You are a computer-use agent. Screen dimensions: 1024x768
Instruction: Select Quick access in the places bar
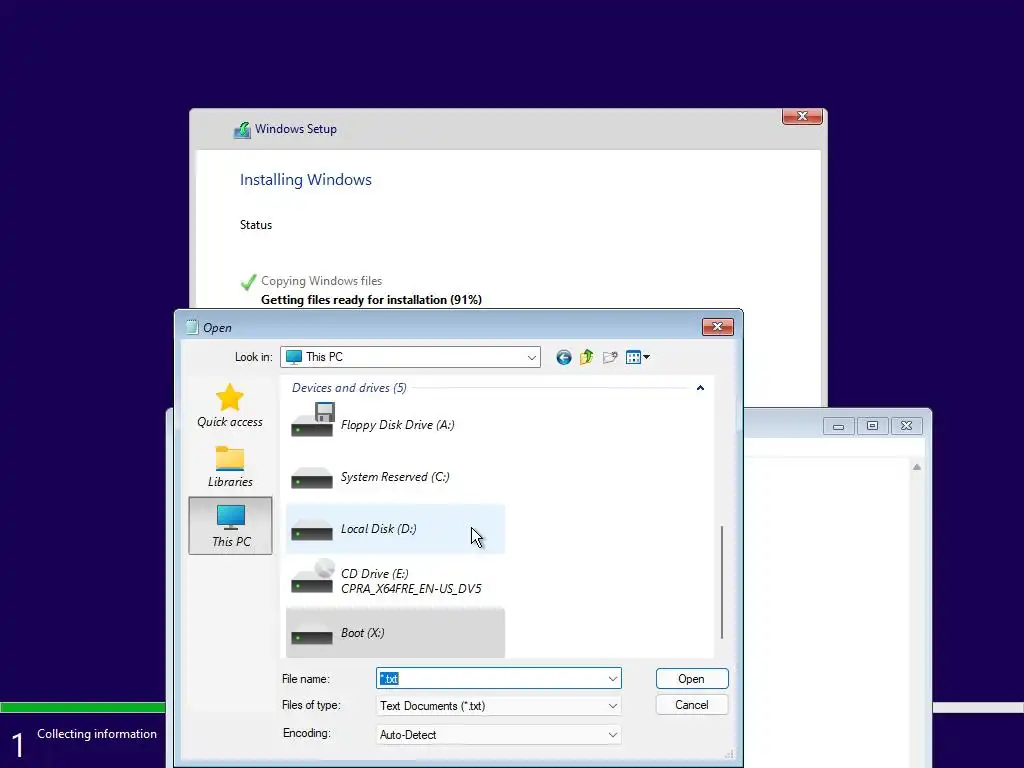(x=230, y=406)
